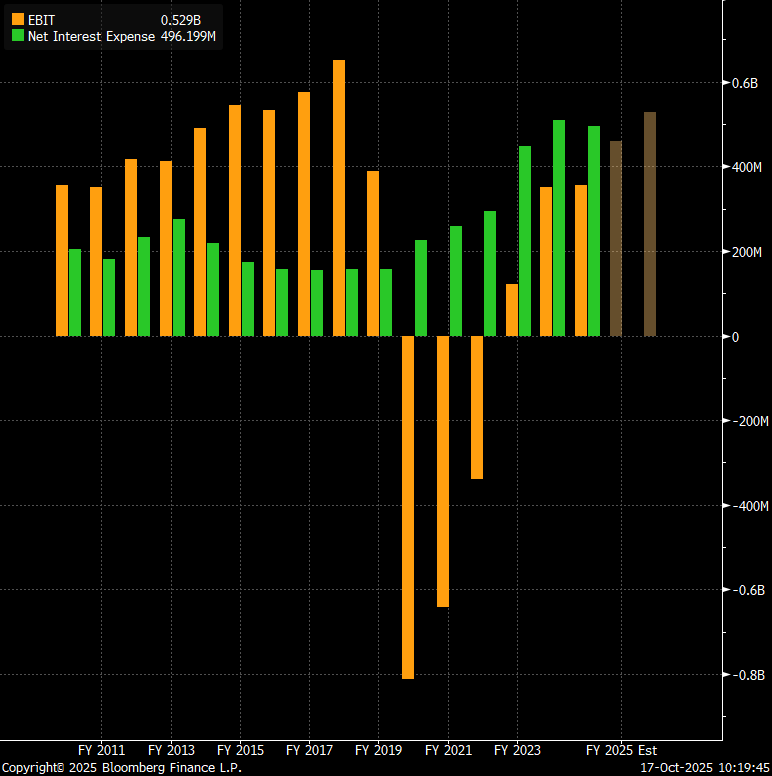Click the FY 2015 axis label
The height and width of the screenshot is (776, 772).
pyautogui.click(x=241, y=750)
